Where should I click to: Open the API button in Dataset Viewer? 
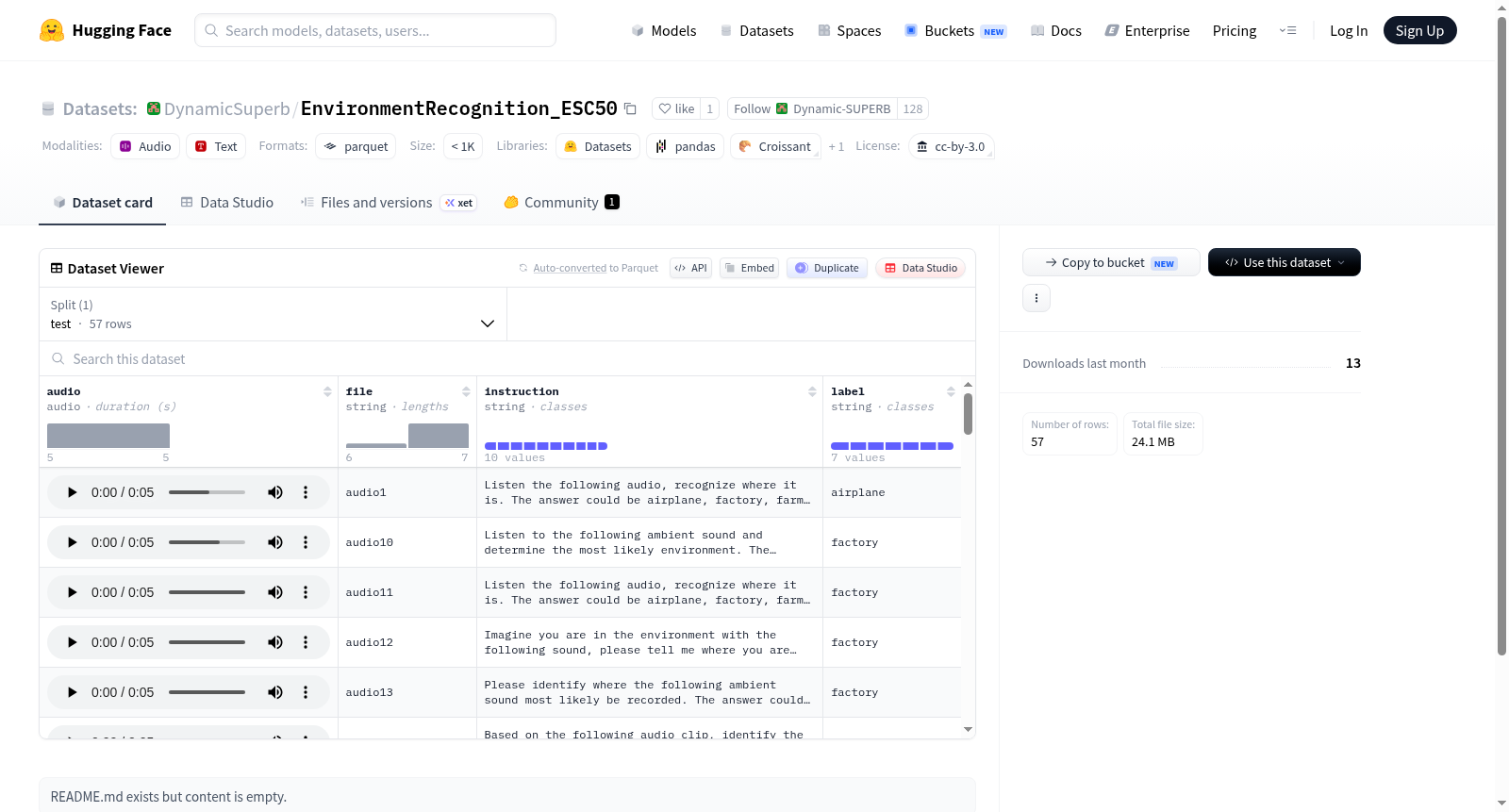pyautogui.click(x=691, y=268)
